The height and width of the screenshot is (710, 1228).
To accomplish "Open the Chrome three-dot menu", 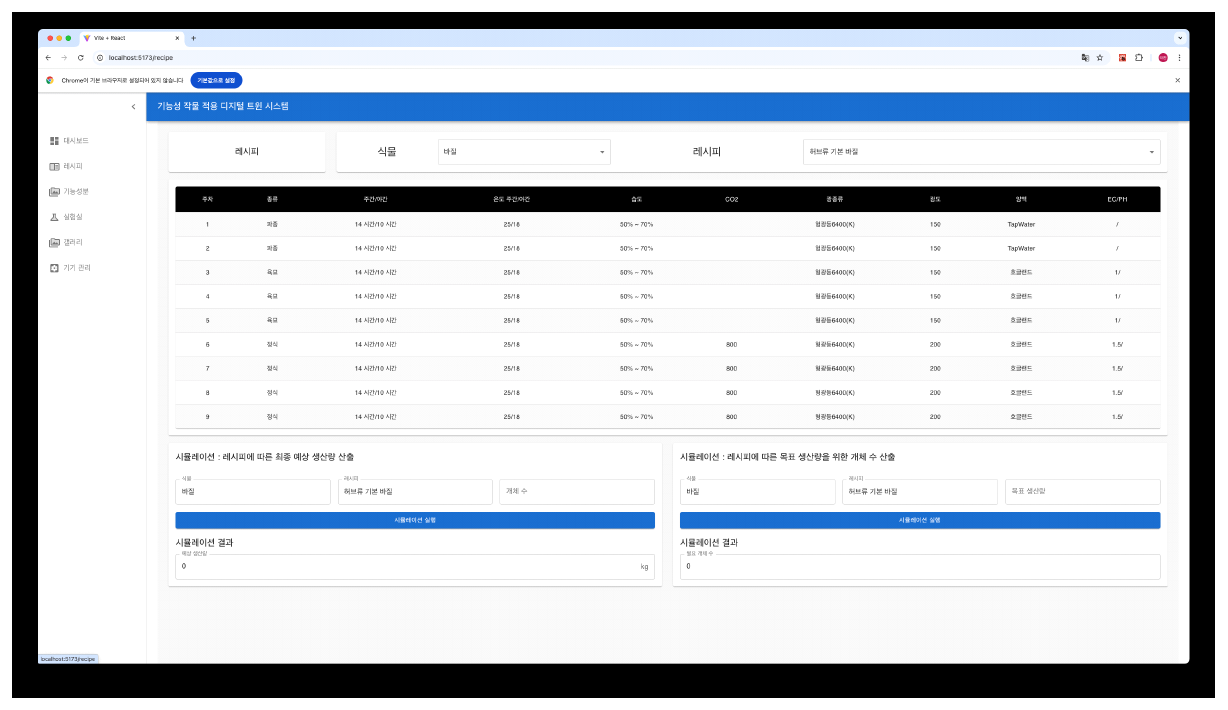I will click(x=1179, y=58).
